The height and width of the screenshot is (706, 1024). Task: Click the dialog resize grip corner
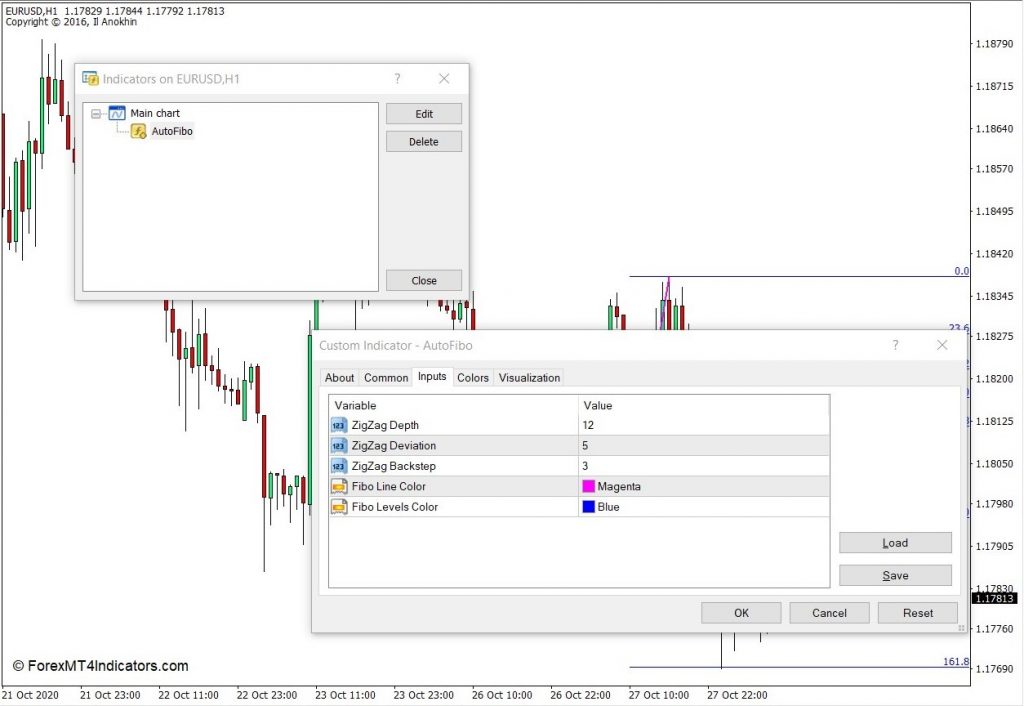click(961, 628)
